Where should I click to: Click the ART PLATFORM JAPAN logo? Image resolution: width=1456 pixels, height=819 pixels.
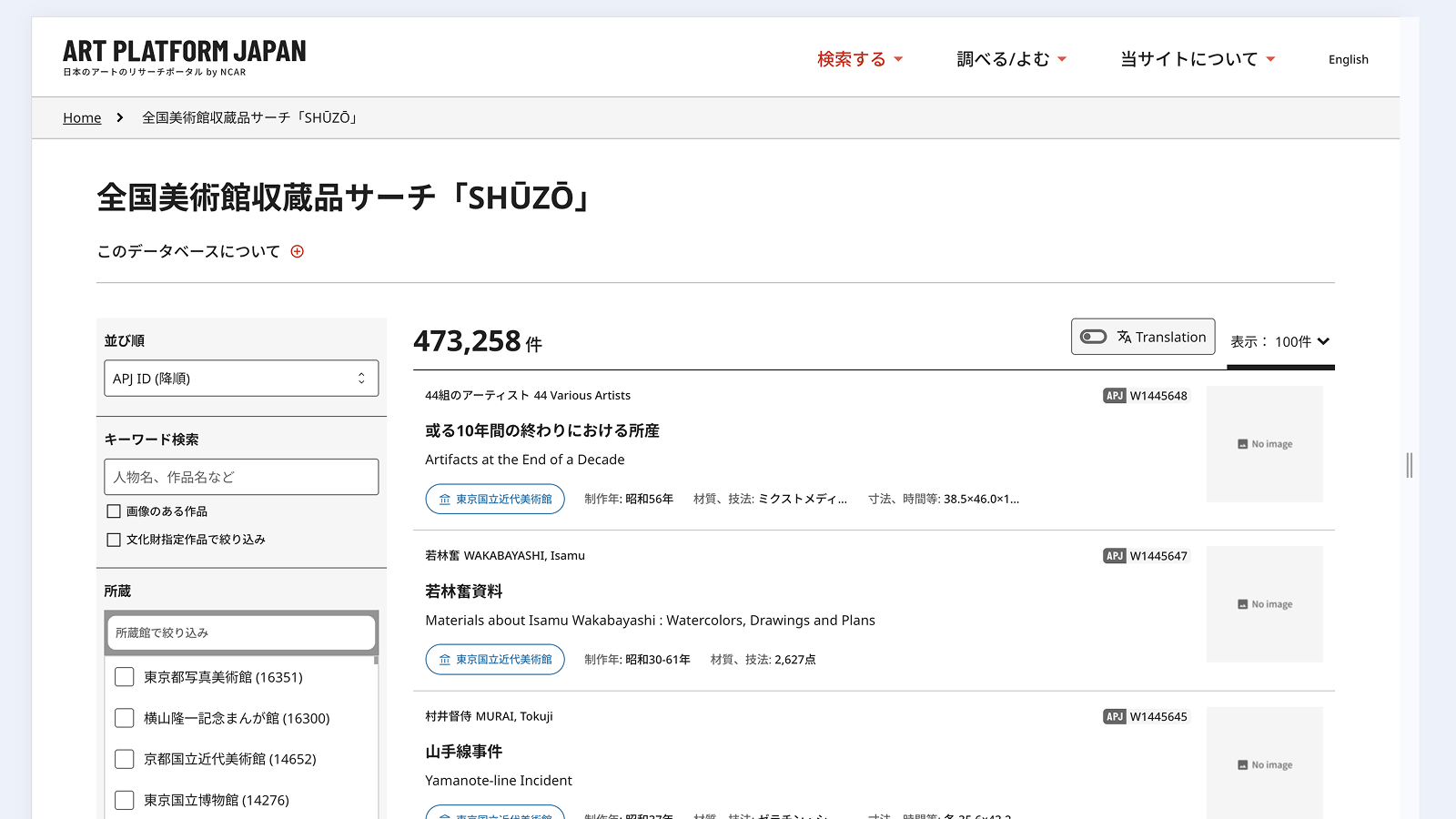pos(185,57)
